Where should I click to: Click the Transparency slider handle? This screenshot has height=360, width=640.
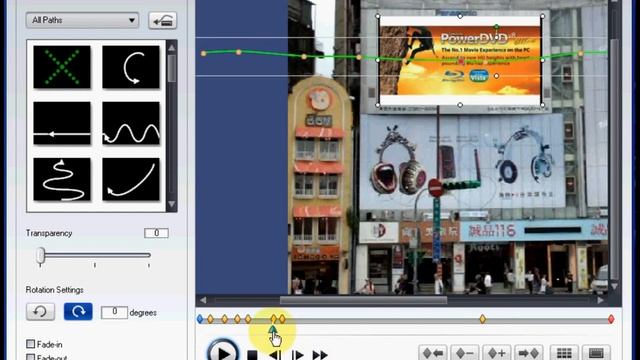(40, 256)
